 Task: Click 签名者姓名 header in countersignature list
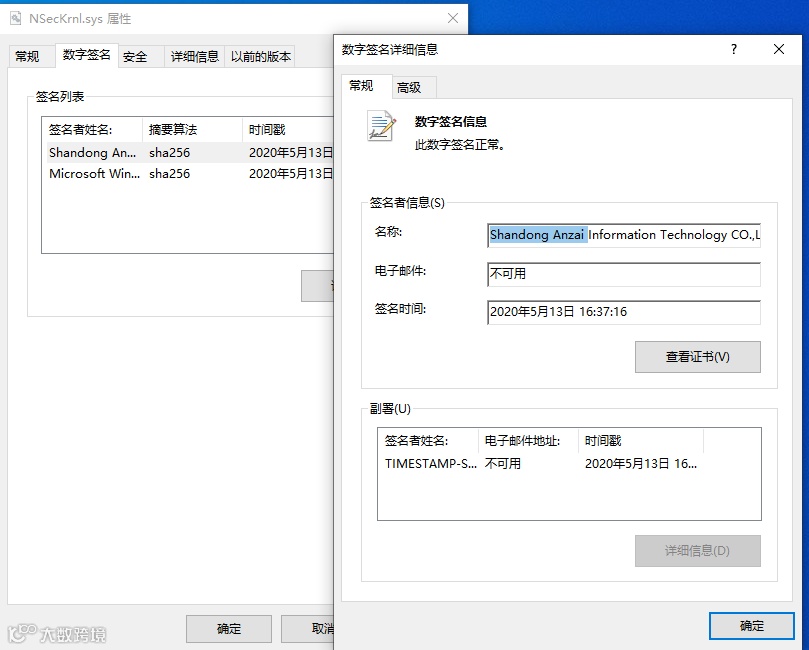(x=428, y=441)
